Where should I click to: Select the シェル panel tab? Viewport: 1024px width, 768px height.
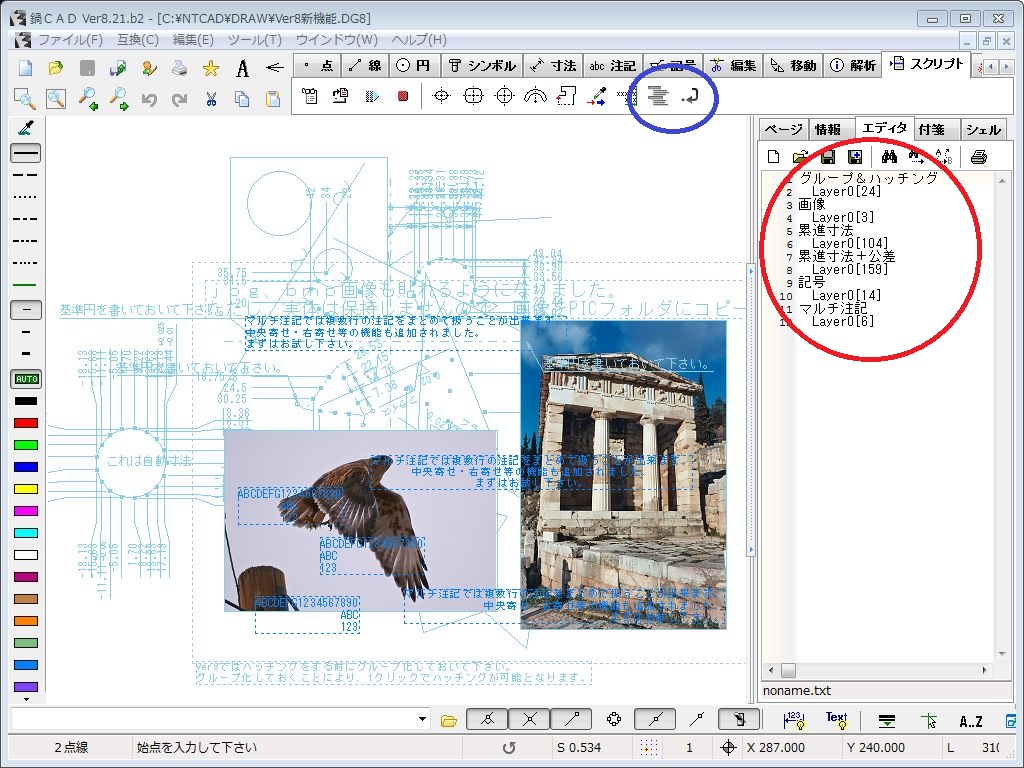(x=984, y=129)
